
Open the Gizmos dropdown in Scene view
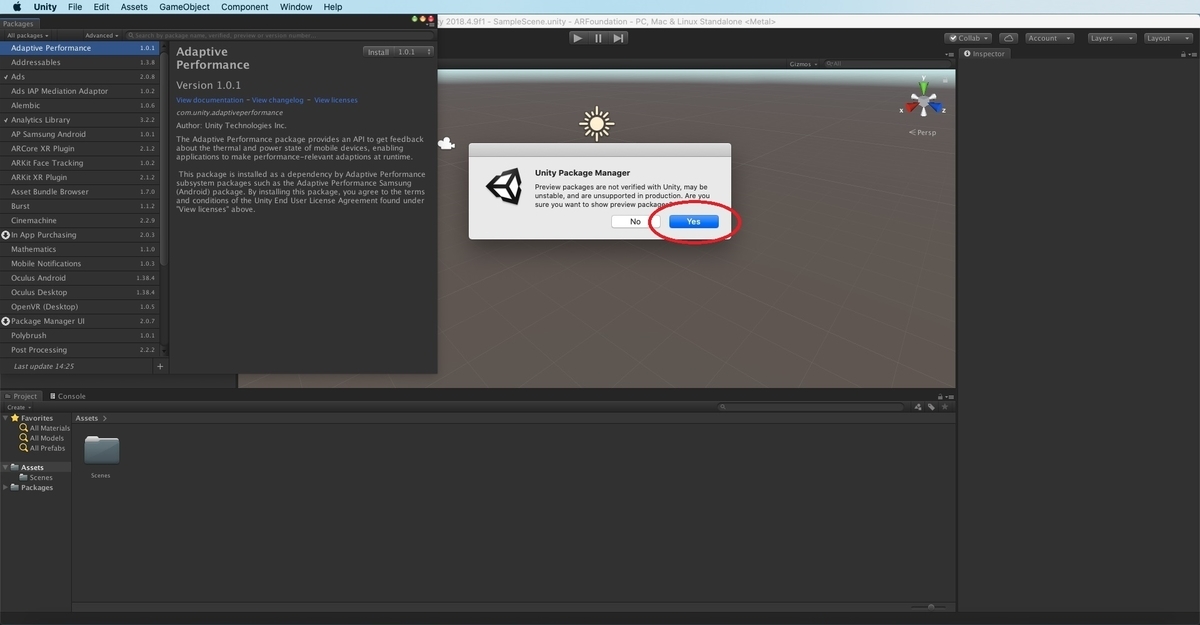point(803,64)
